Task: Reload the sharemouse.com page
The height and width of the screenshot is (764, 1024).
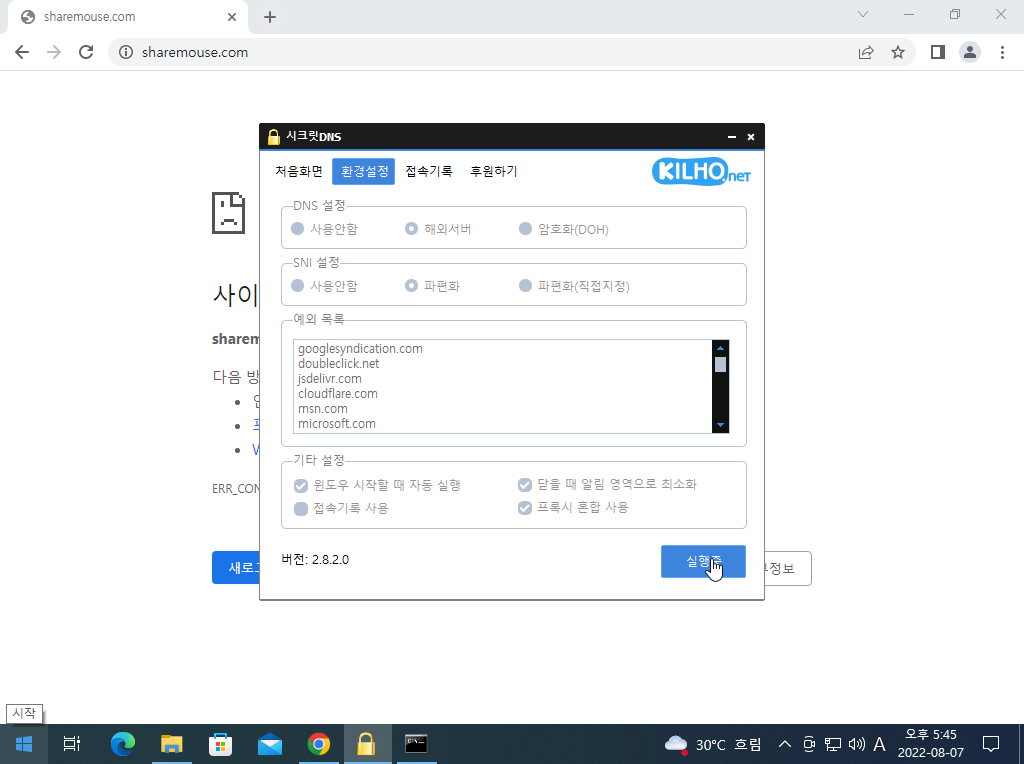Action: [x=86, y=52]
